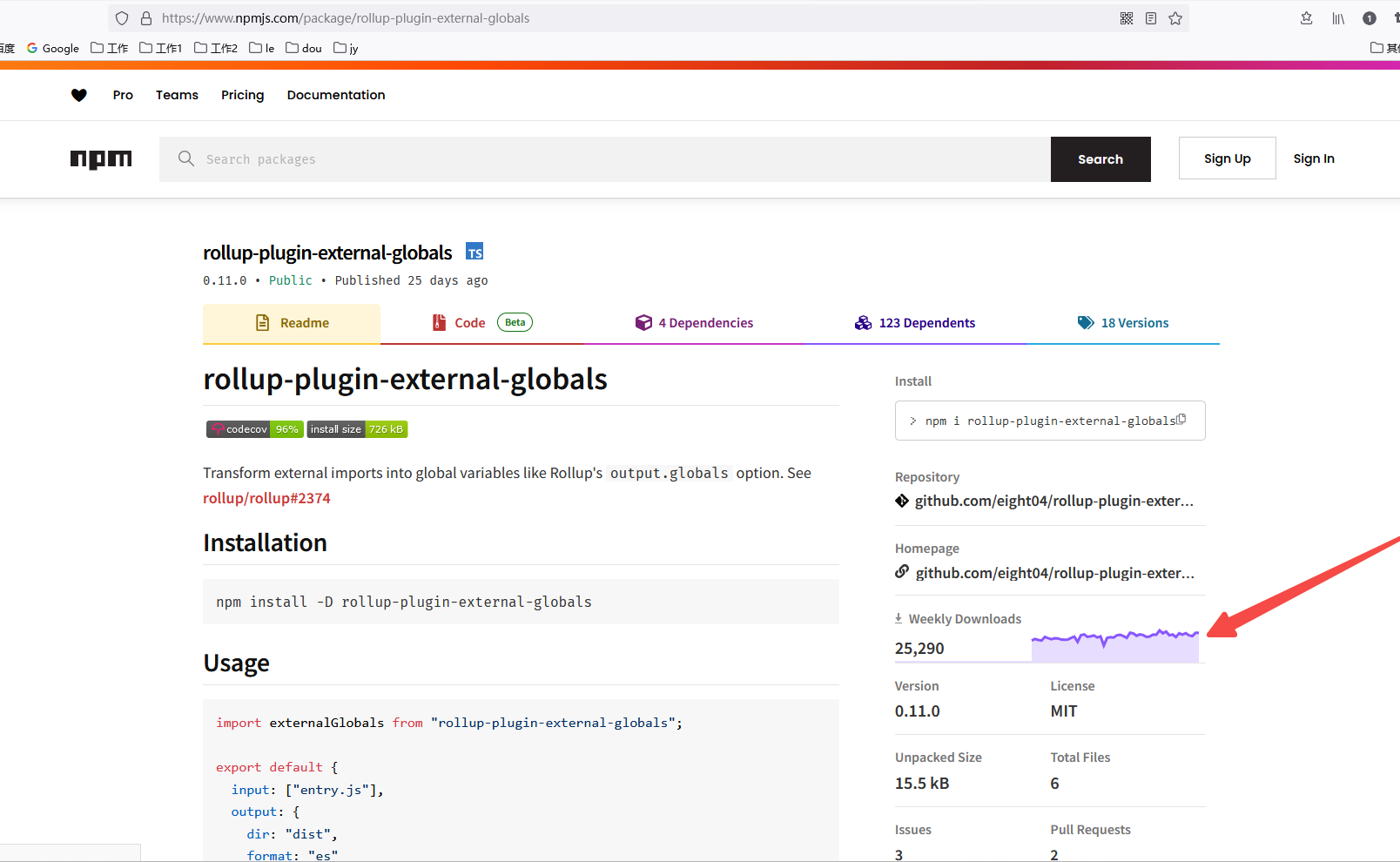The width and height of the screenshot is (1400, 862).
Task: Open the GitHub repository via its icon
Action: 901,501
